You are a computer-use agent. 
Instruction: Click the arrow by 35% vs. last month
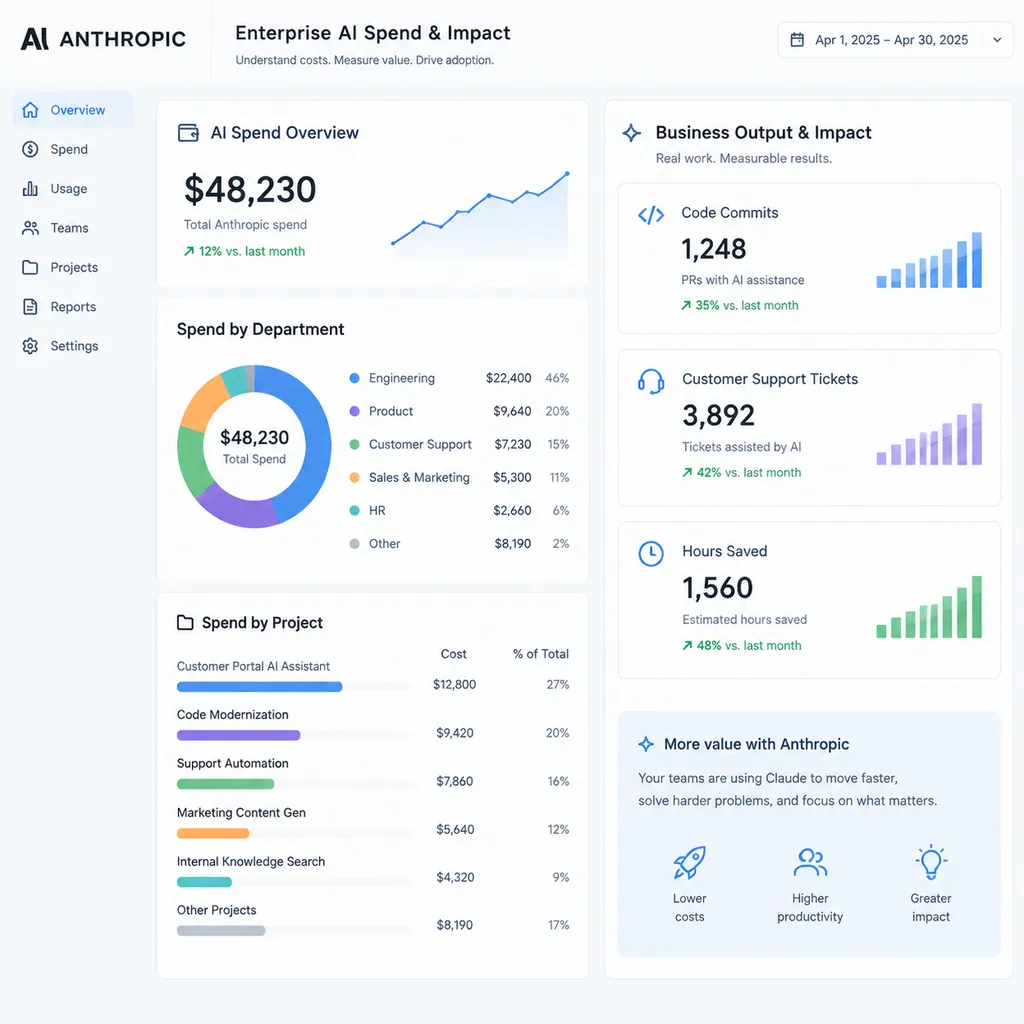(x=686, y=305)
